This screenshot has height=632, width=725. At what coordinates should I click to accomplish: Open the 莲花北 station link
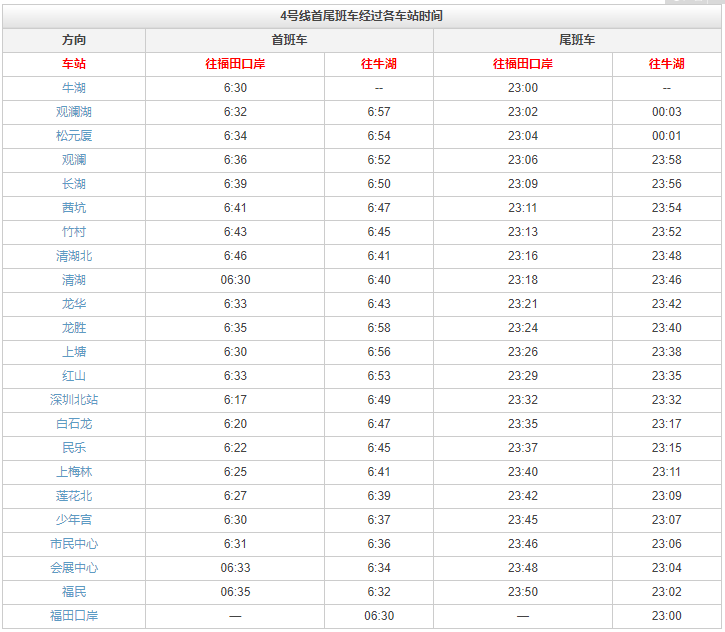point(74,496)
